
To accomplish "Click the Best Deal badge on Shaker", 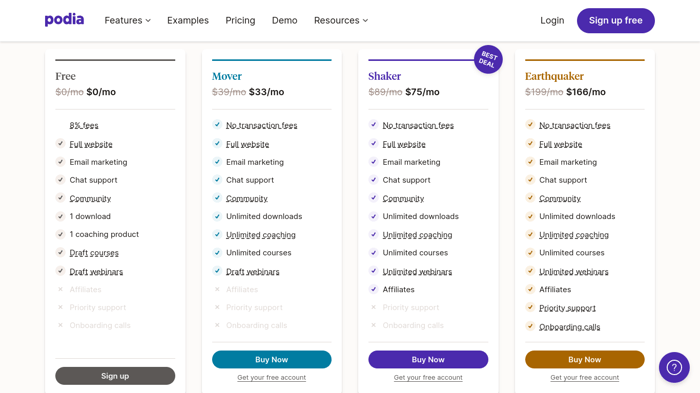I will tap(488, 59).
